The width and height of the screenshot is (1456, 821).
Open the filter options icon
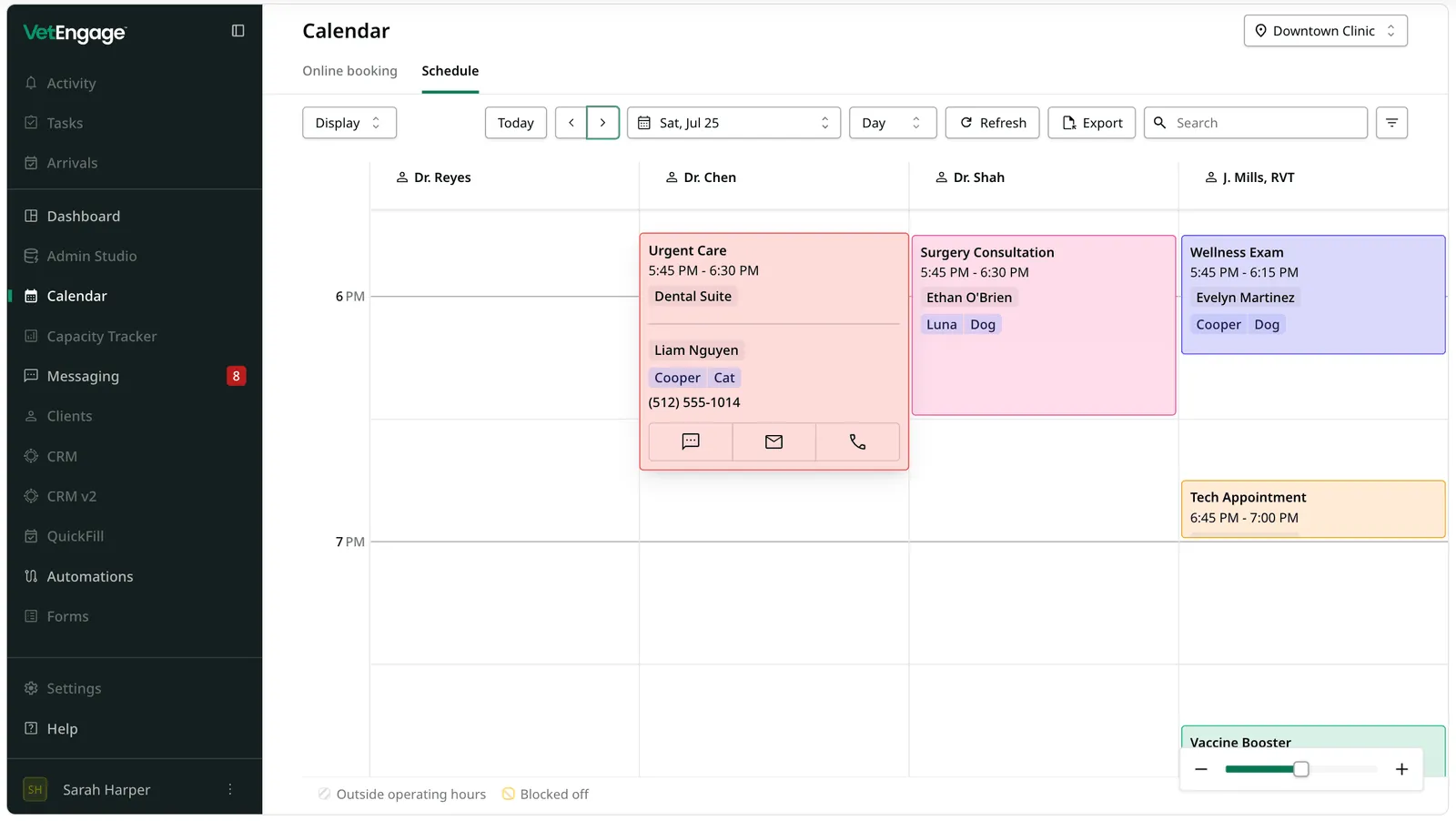(1391, 123)
